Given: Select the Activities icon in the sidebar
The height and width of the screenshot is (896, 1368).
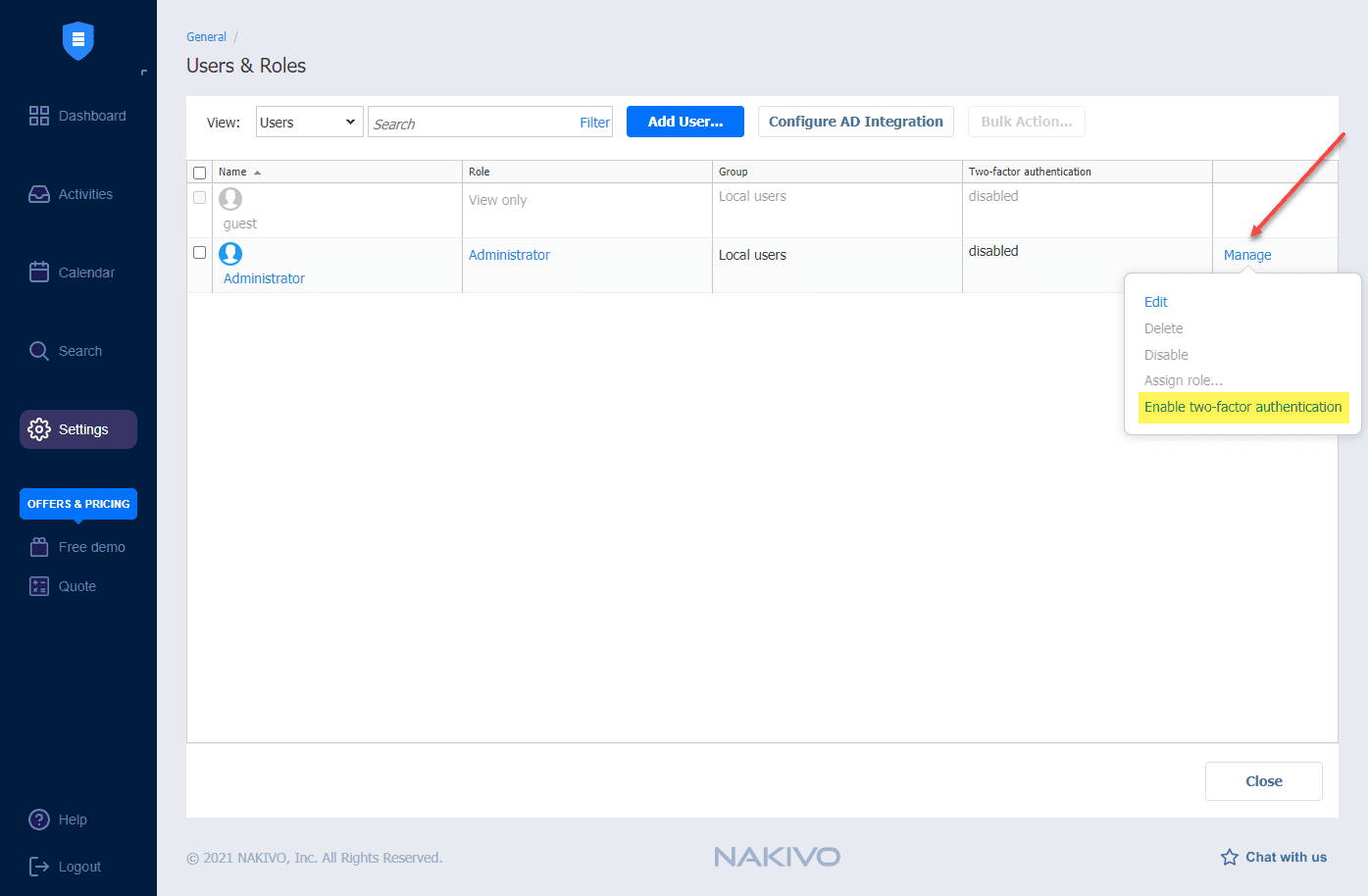Looking at the screenshot, I should [39, 193].
